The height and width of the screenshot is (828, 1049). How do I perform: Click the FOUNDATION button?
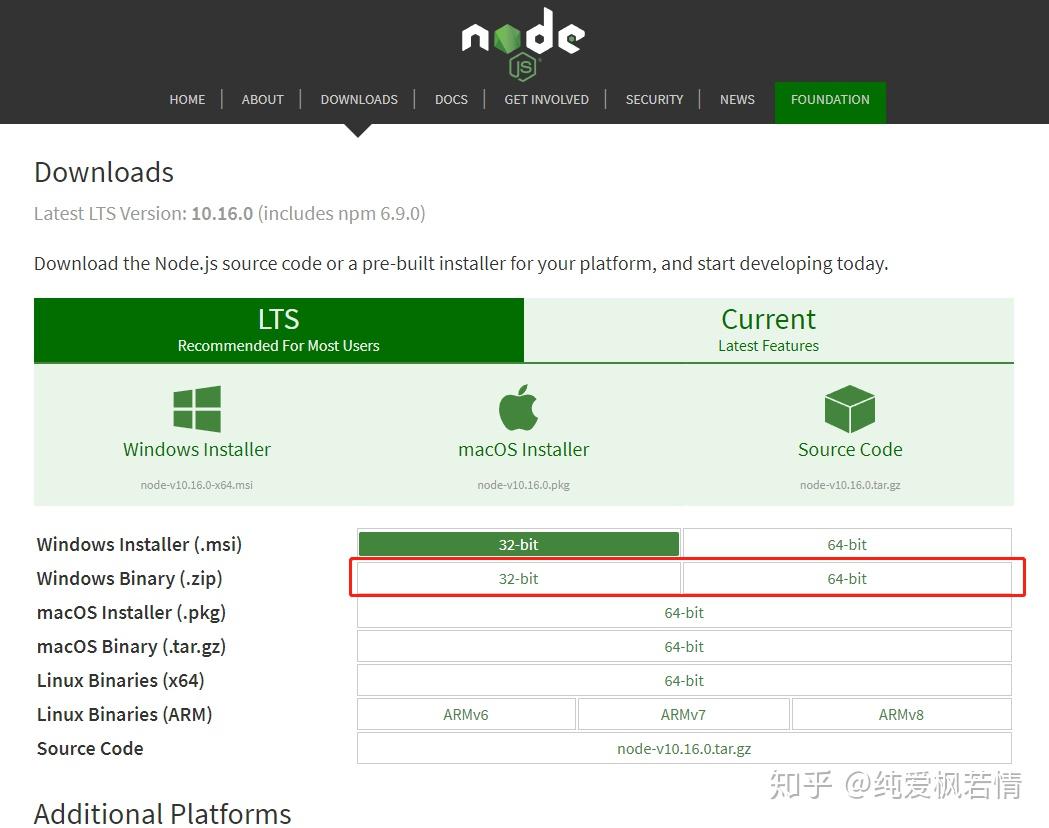tap(830, 102)
